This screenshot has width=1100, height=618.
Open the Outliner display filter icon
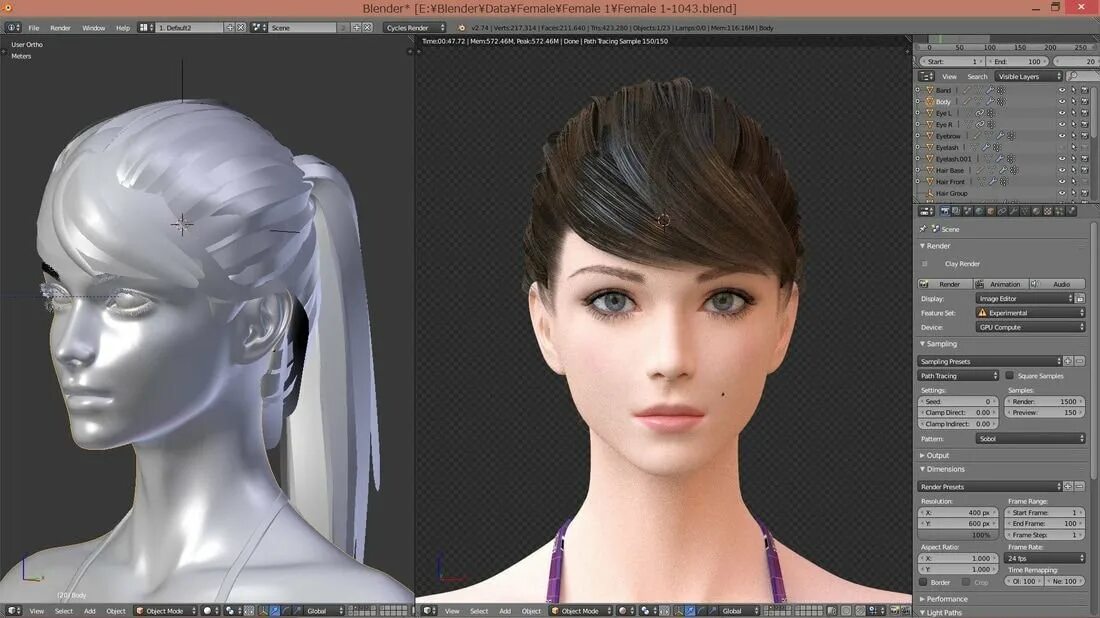click(x=926, y=76)
